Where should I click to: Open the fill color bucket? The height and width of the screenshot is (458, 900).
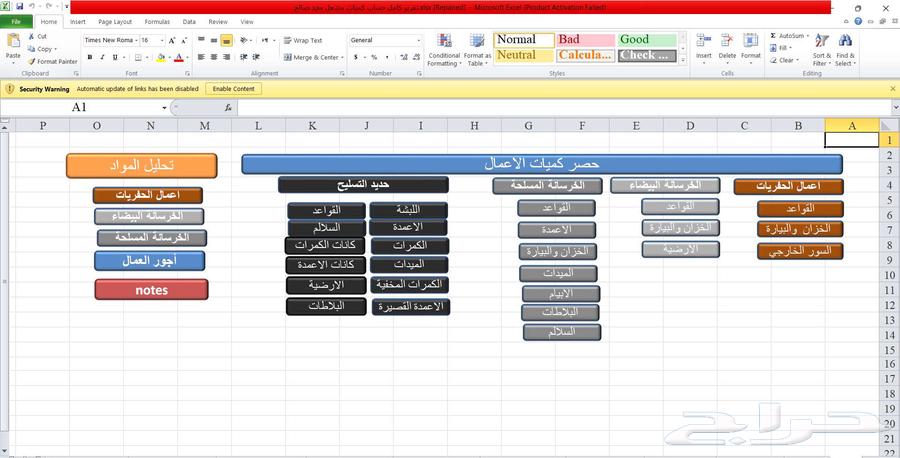[x=161, y=57]
